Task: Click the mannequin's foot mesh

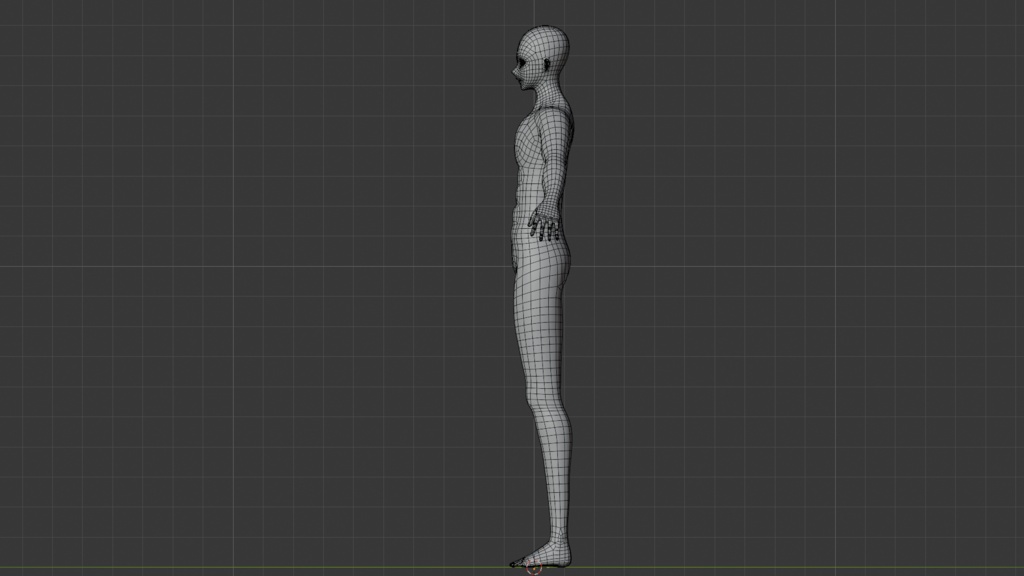Action: pyautogui.click(x=539, y=556)
